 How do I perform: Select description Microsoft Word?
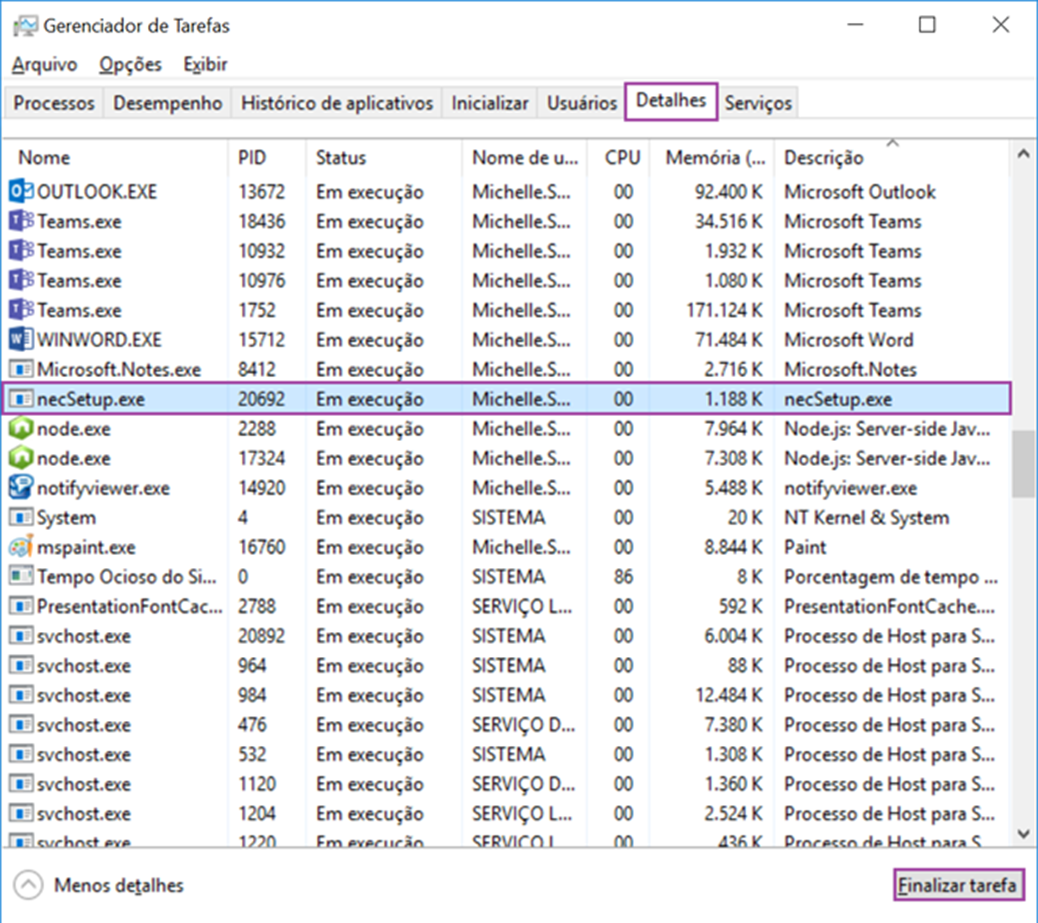click(849, 340)
